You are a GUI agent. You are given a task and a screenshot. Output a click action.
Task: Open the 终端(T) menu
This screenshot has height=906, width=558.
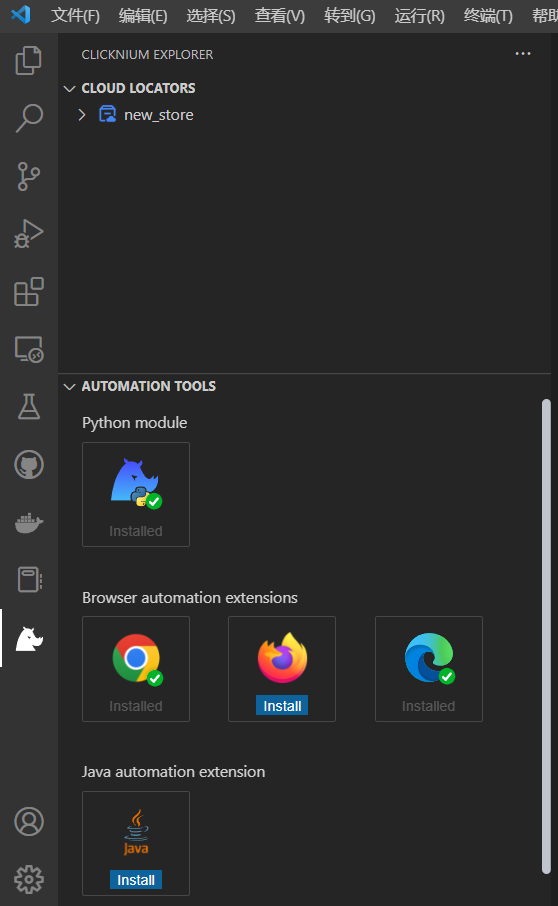(488, 16)
